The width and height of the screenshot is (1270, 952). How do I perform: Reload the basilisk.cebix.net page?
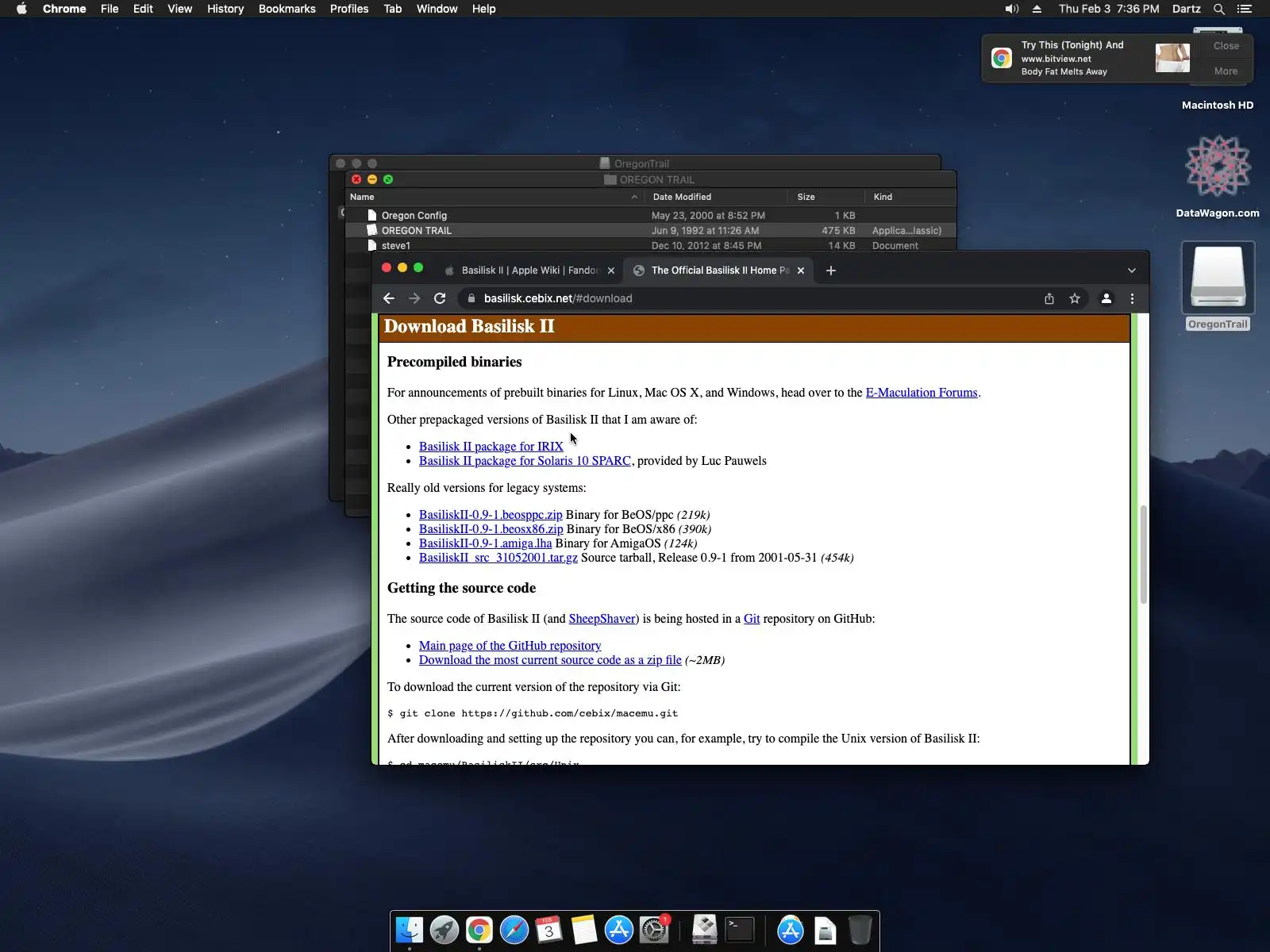click(440, 298)
